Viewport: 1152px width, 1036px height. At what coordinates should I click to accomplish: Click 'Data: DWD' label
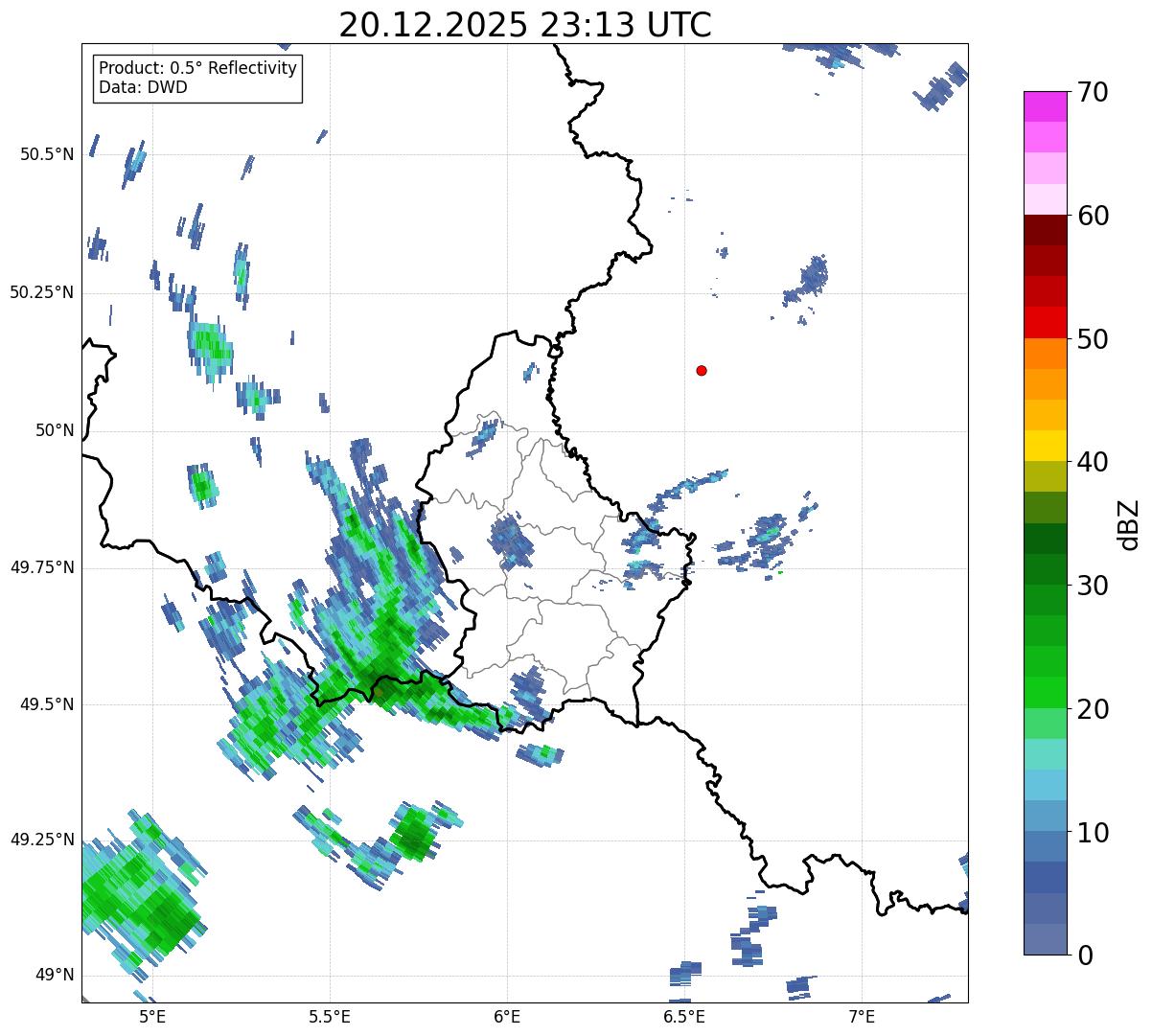143,88
